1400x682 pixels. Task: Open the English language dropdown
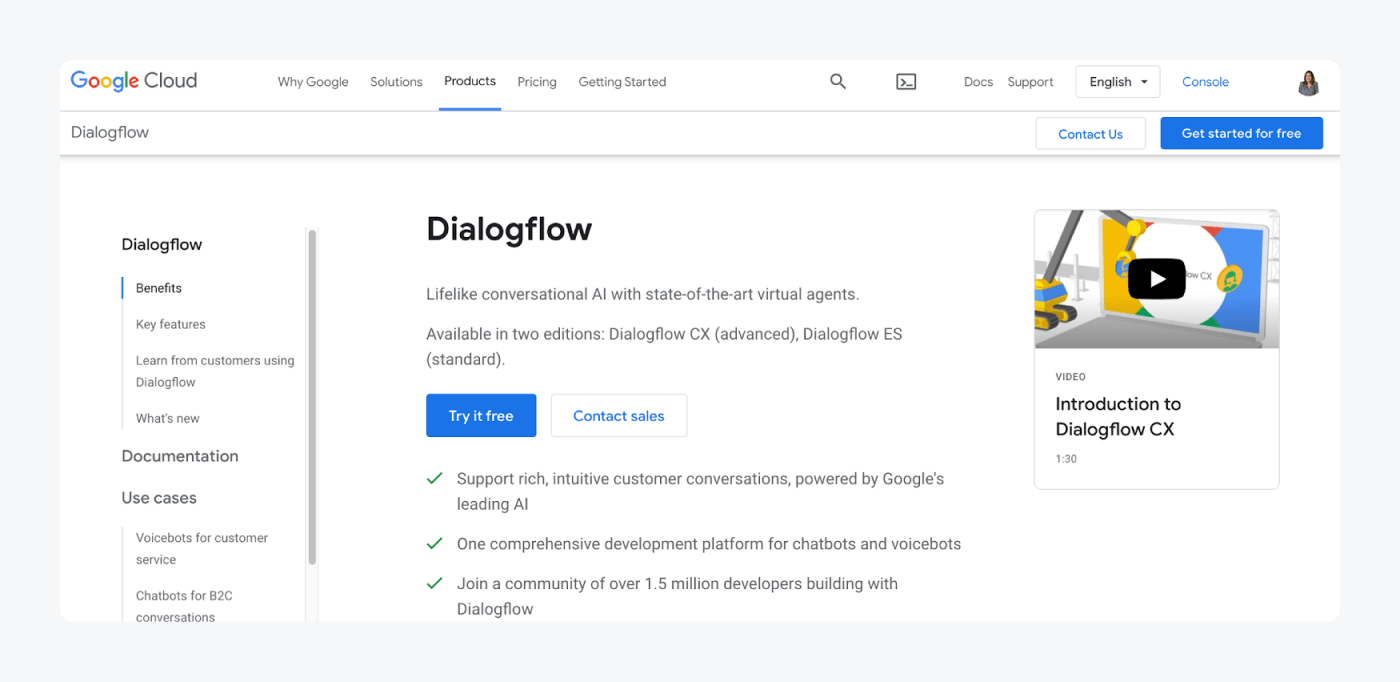pyautogui.click(x=1118, y=82)
